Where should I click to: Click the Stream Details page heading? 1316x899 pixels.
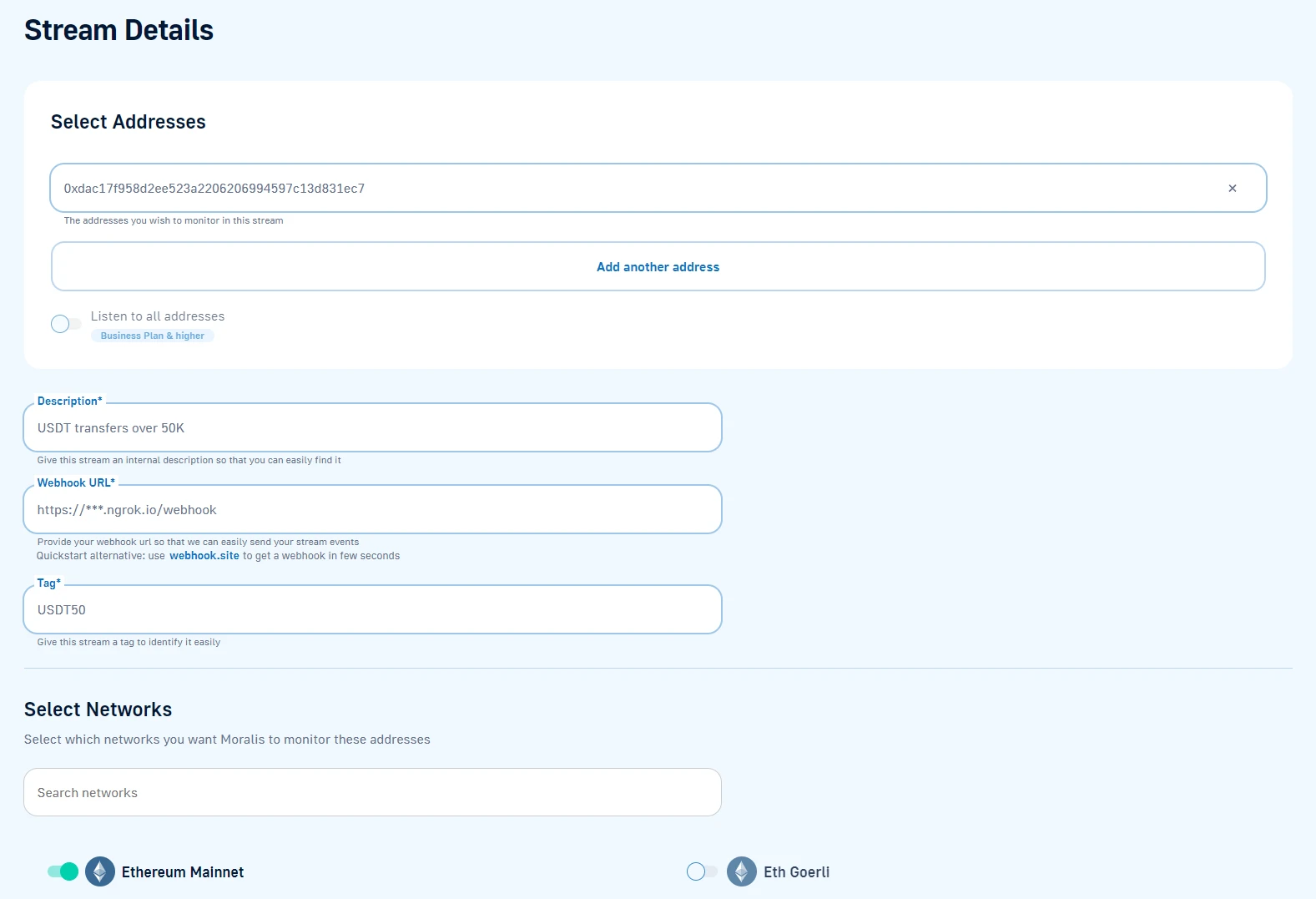click(118, 30)
